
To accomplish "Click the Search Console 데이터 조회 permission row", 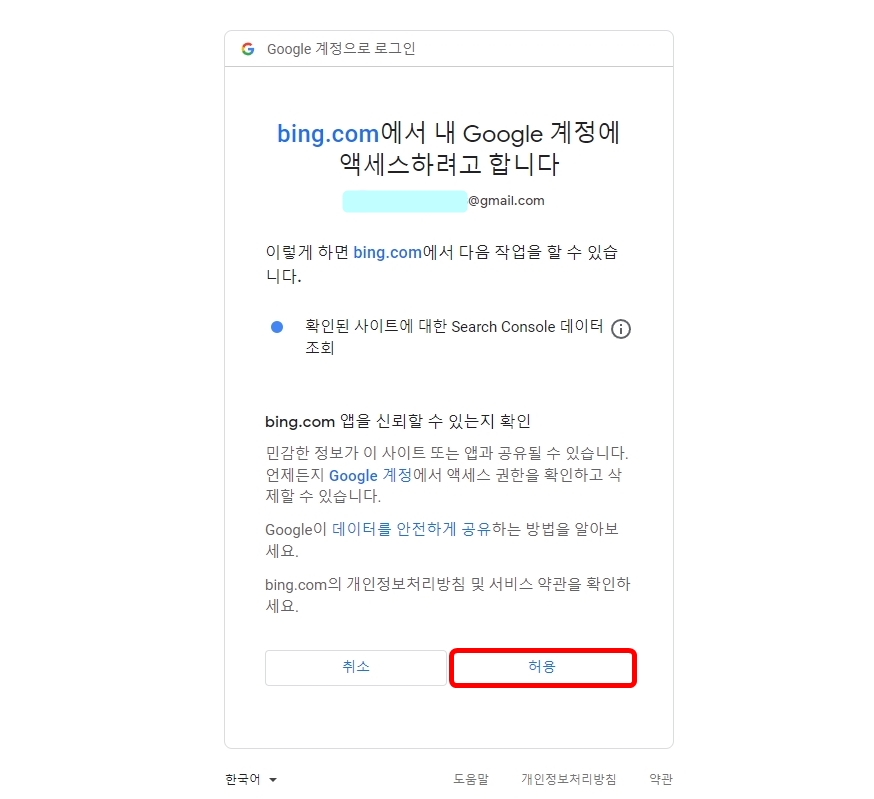I will (x=449, y=336).
